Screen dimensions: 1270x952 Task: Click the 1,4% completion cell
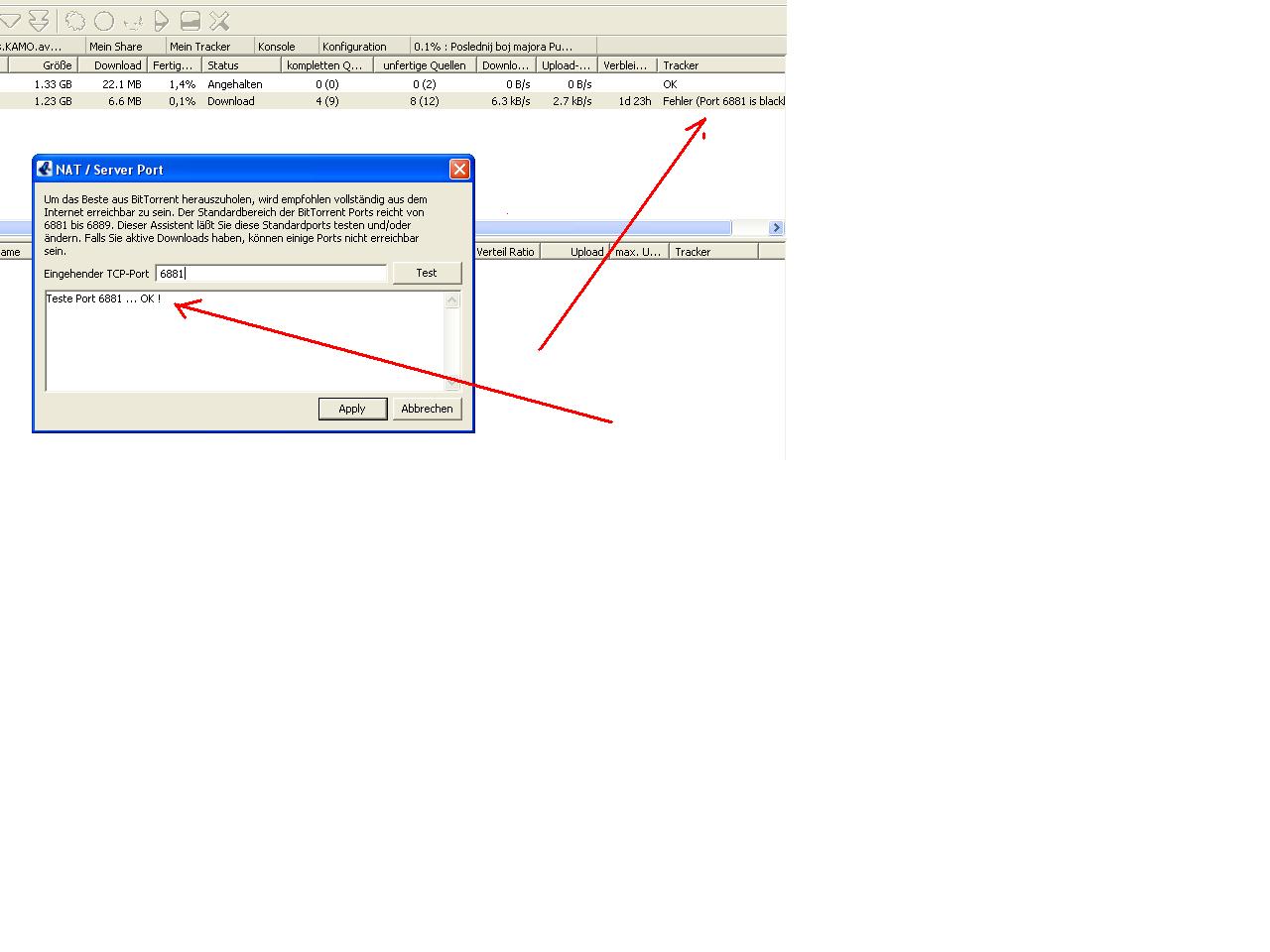(183, 84)
